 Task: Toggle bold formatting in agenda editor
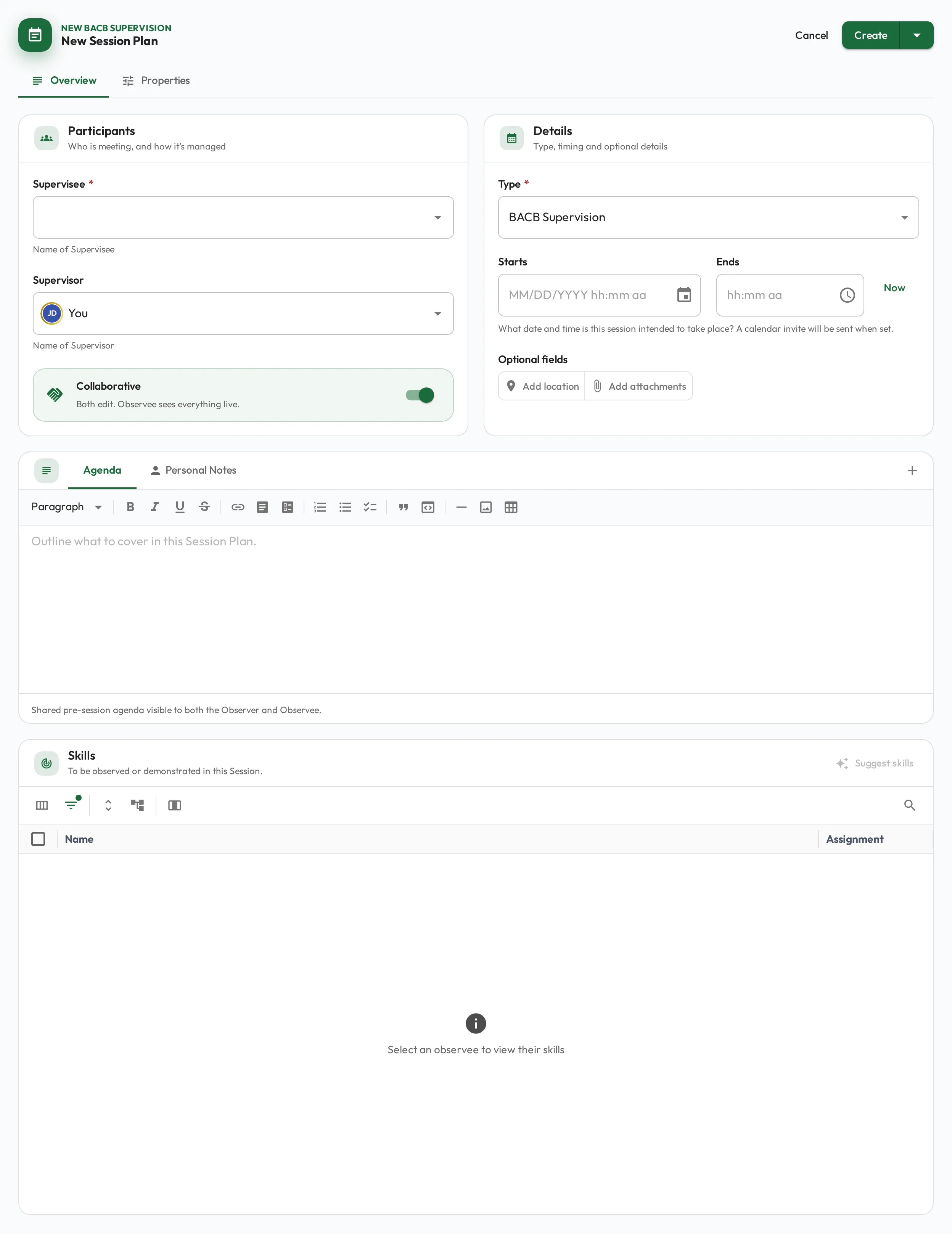point(130,507)
